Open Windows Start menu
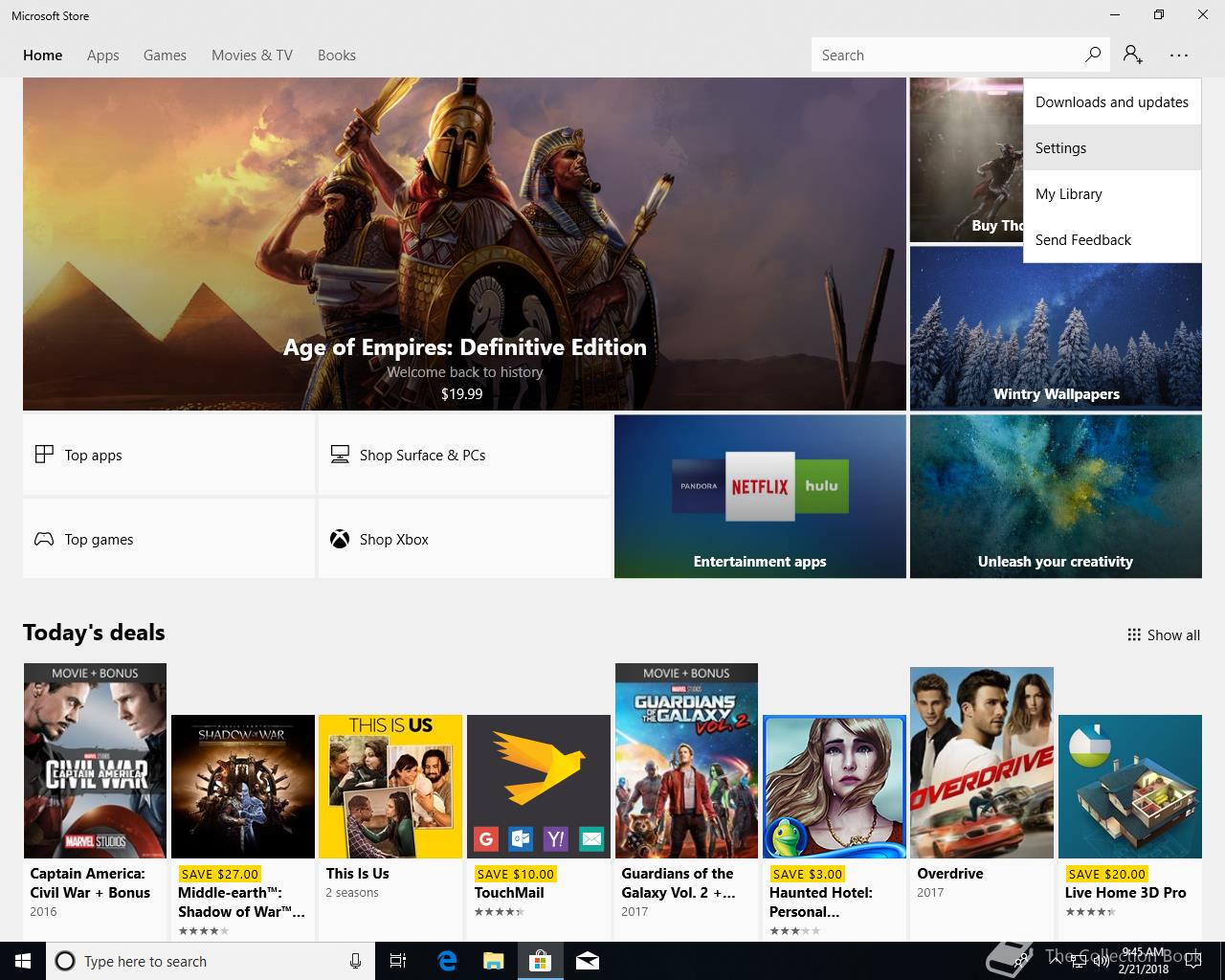1225x980 pixels. pyautogui.click(x=23, y=961)
